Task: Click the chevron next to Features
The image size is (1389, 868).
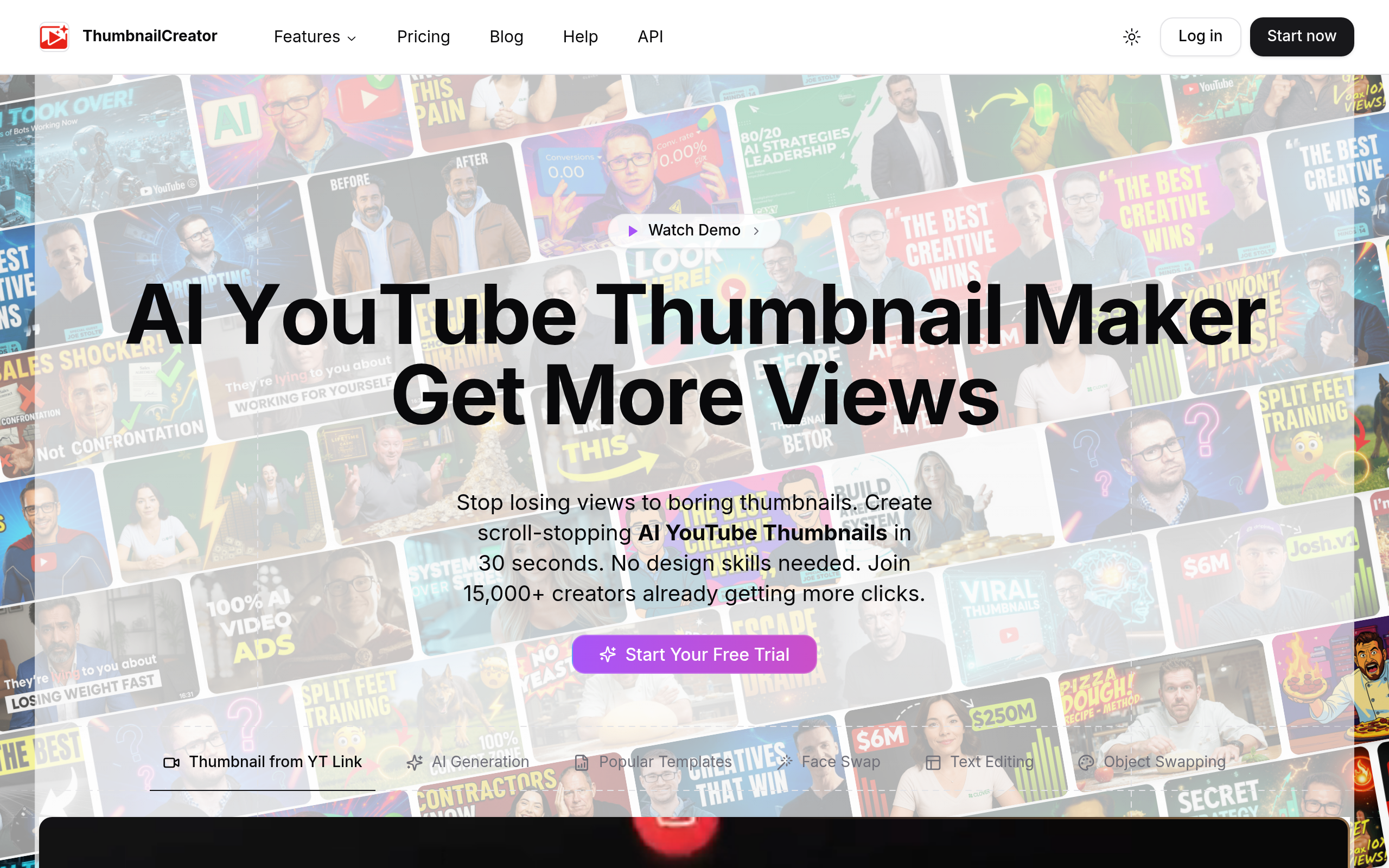Action: coord(352,39)
